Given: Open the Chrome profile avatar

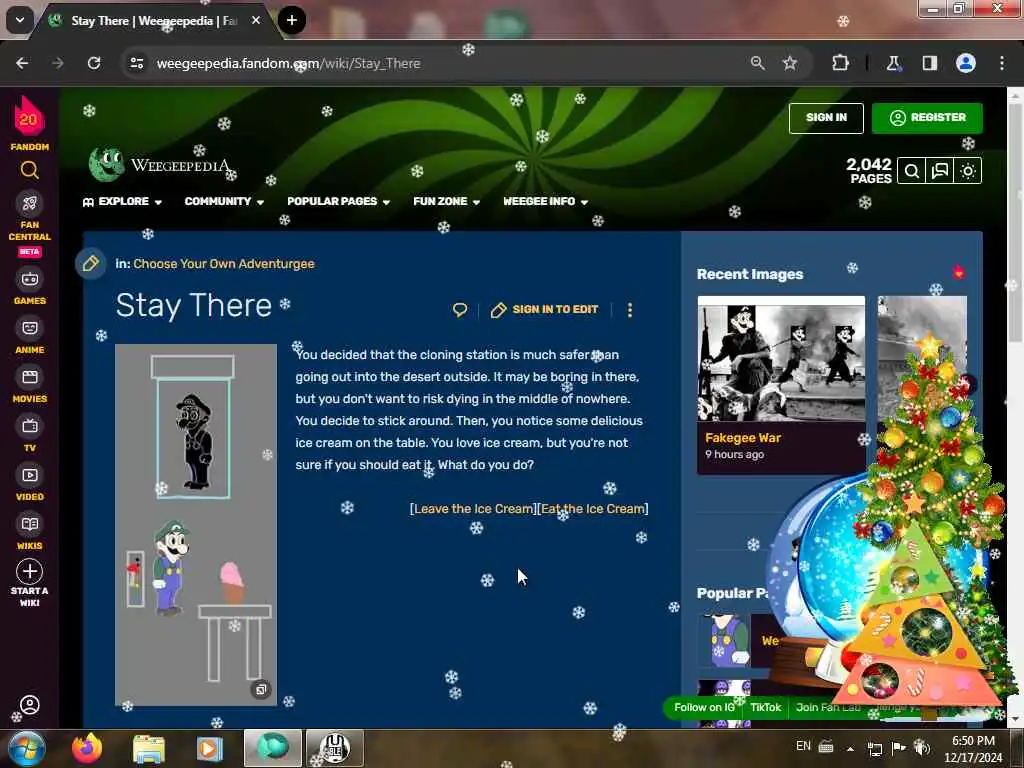Looking at the screenshot, I should click(966, 63).
